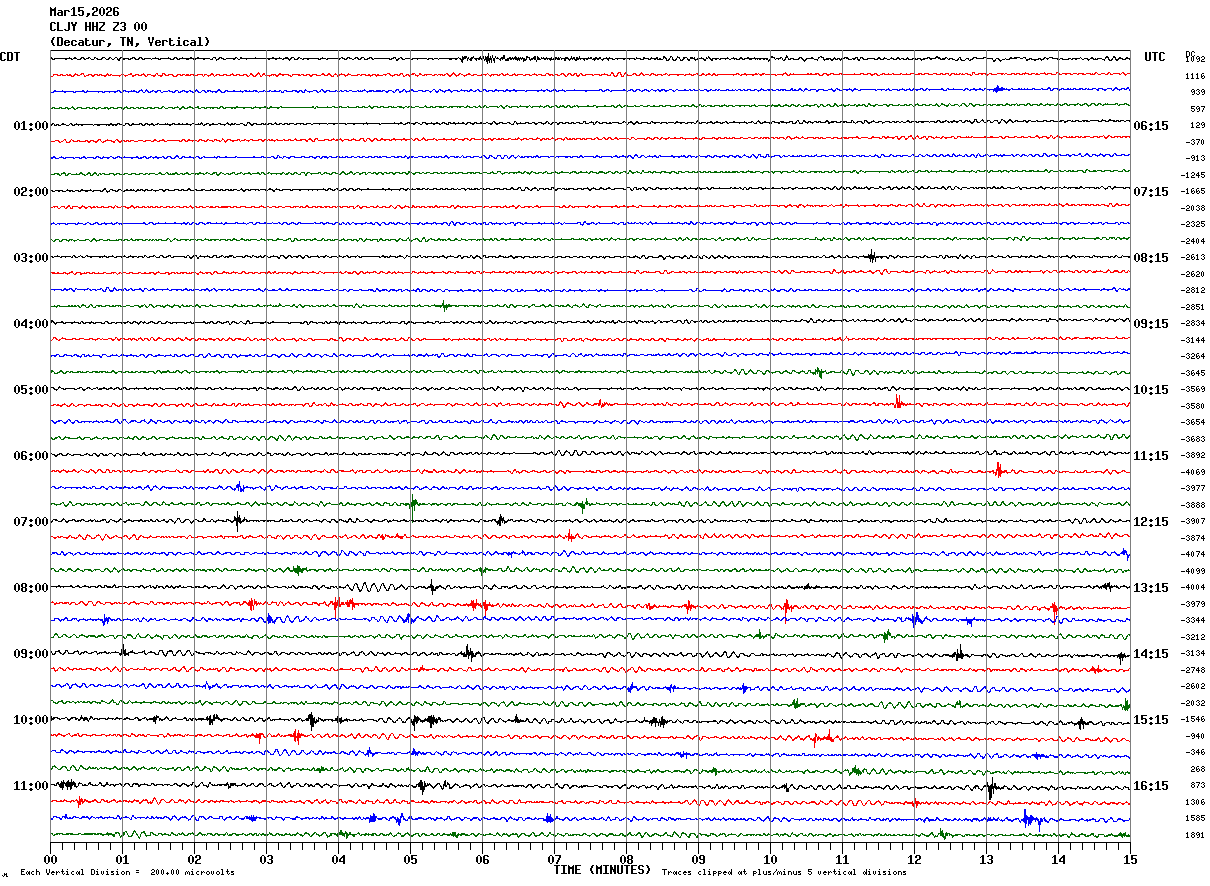Select the '05:00' CDT row label

tap(31, 390)
